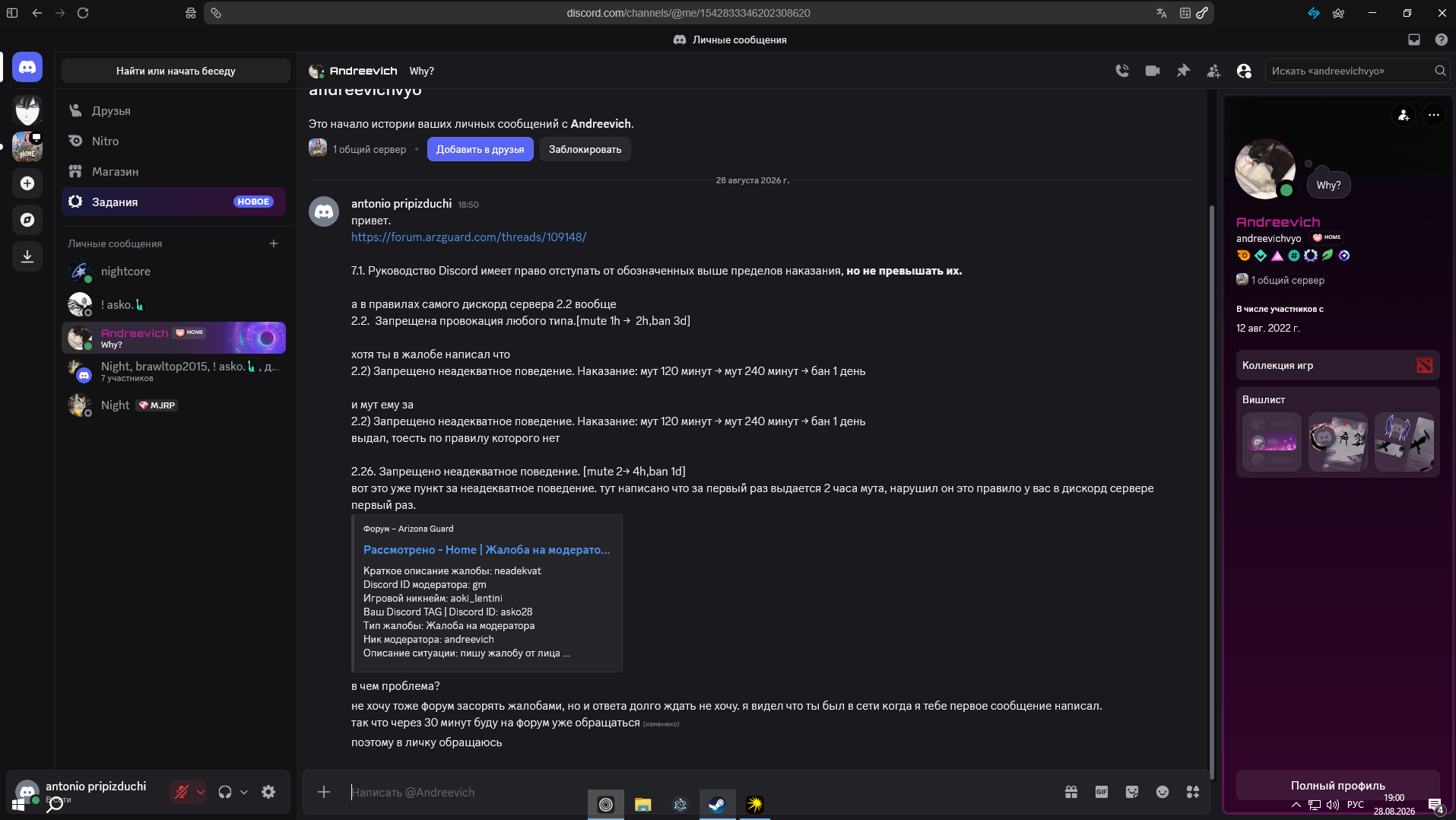The width and height of the screenshot is (1456, 820).
Task: Click the Add Friend button
Action: 480,149
